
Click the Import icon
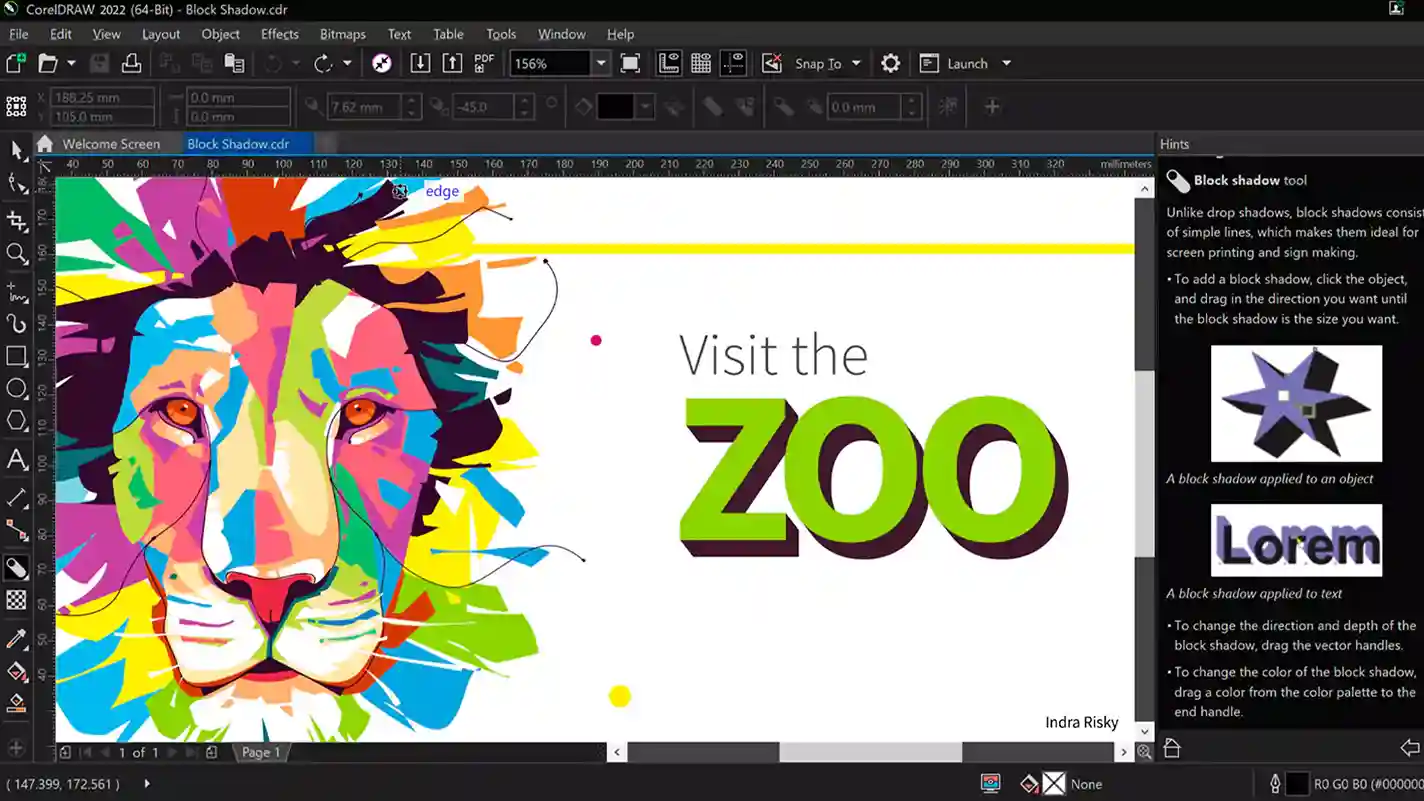pyautogui.click(x=420, y=63)
